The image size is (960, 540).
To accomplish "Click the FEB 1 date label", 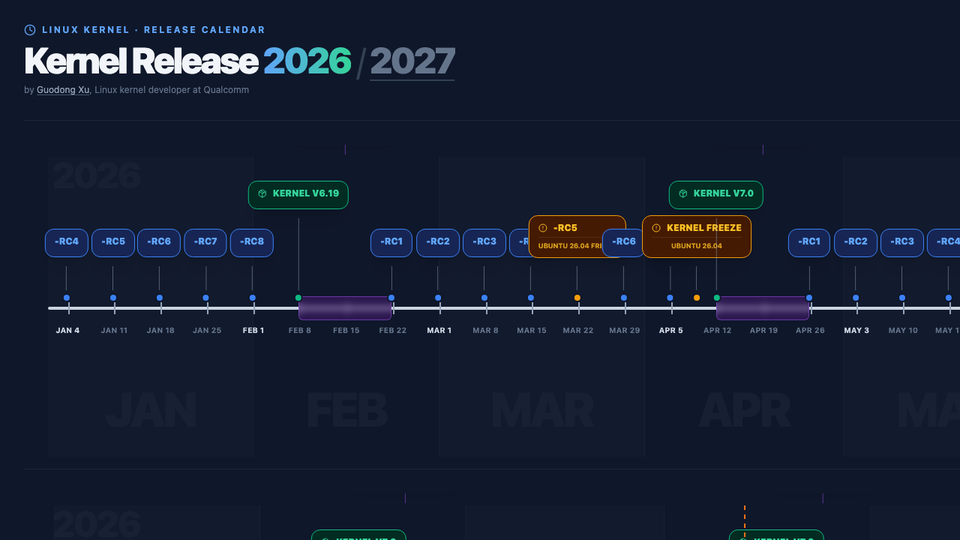I will 253,331.
